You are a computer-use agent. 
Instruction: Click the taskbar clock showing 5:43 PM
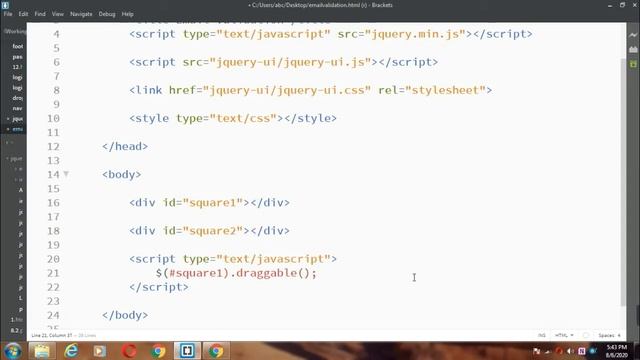616,351
